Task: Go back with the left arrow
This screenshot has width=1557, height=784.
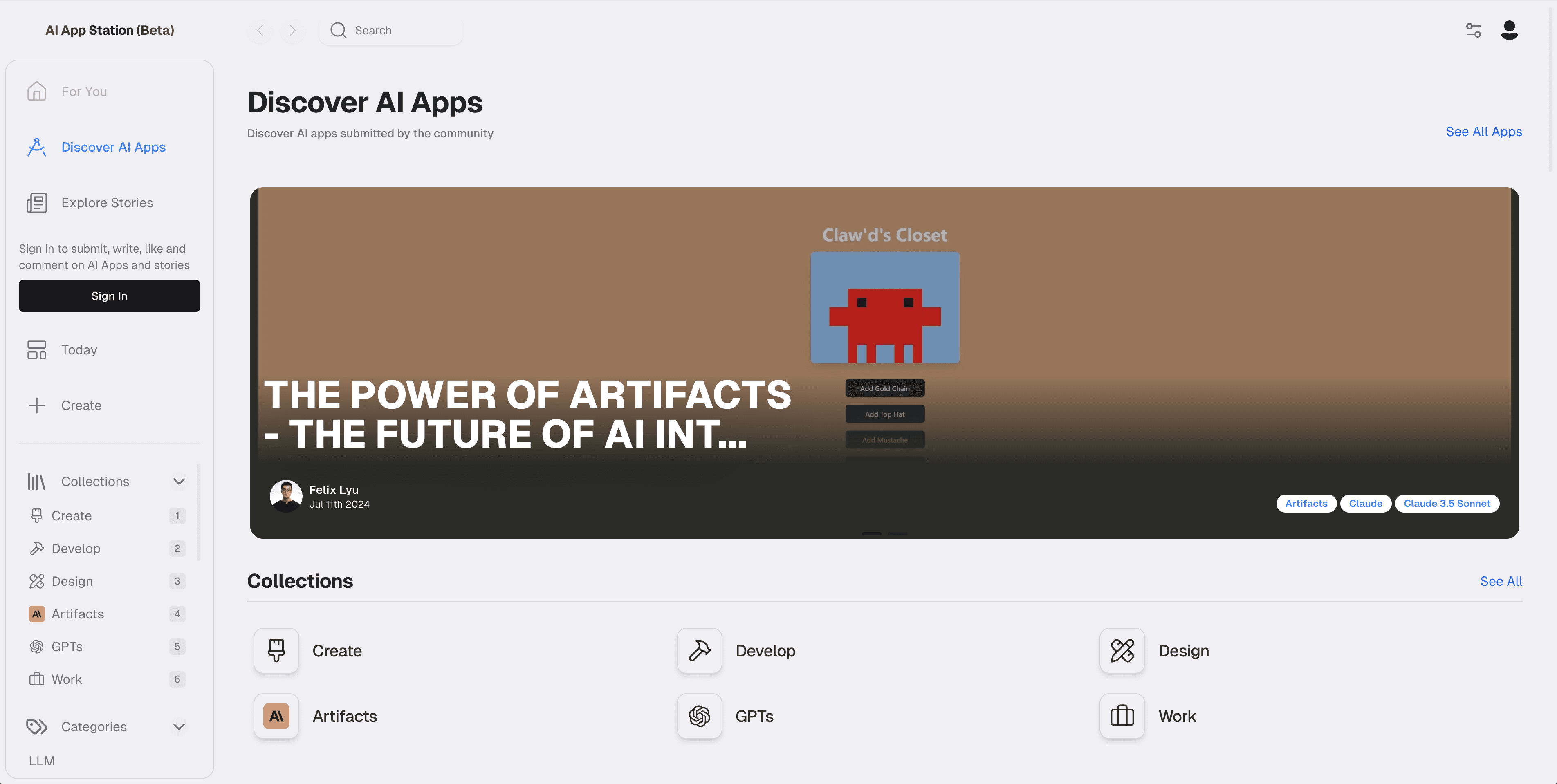Action: 260,30
